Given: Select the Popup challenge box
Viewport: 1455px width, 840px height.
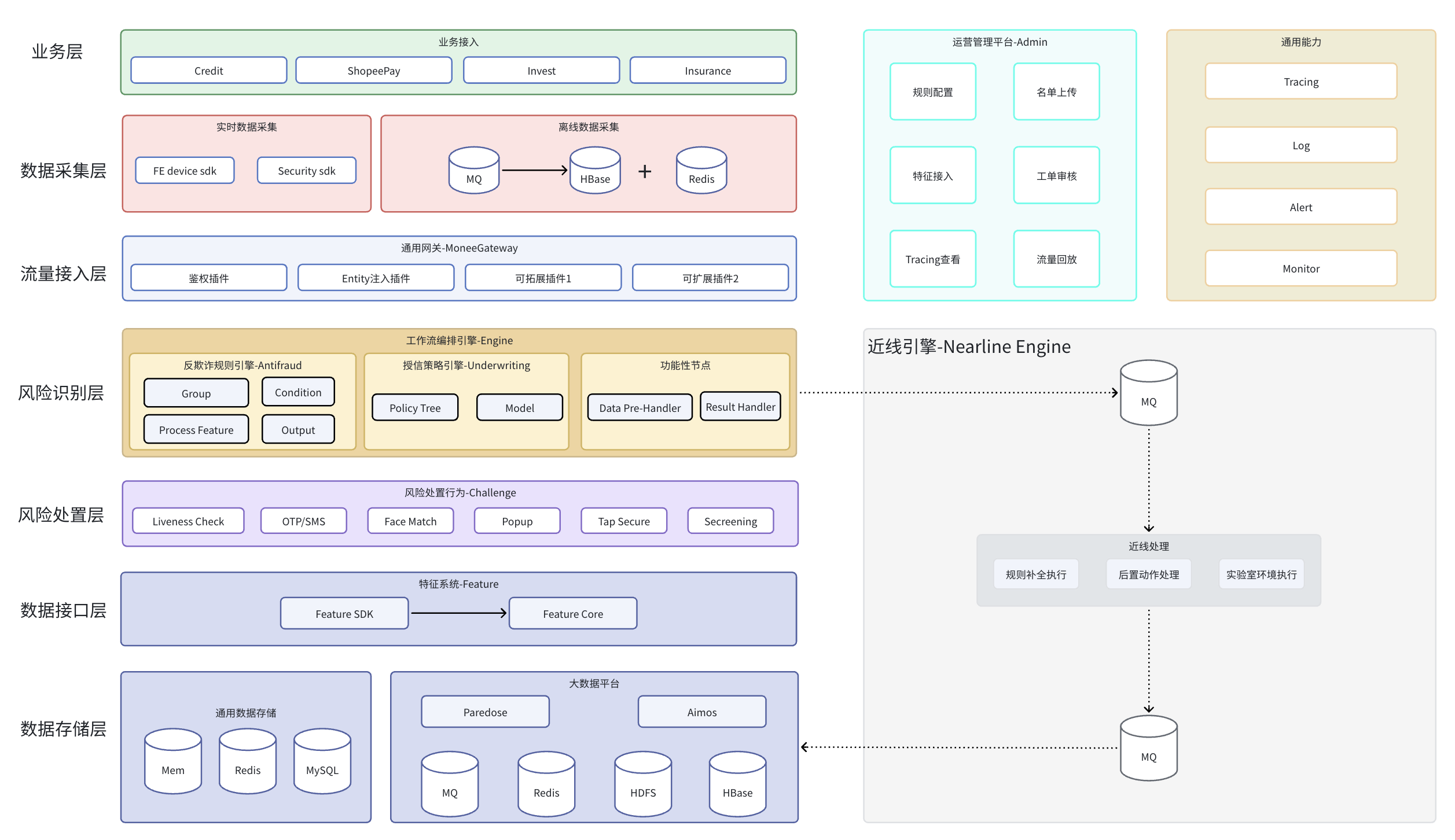Looking at the screenshot, I should pos(517,521).
